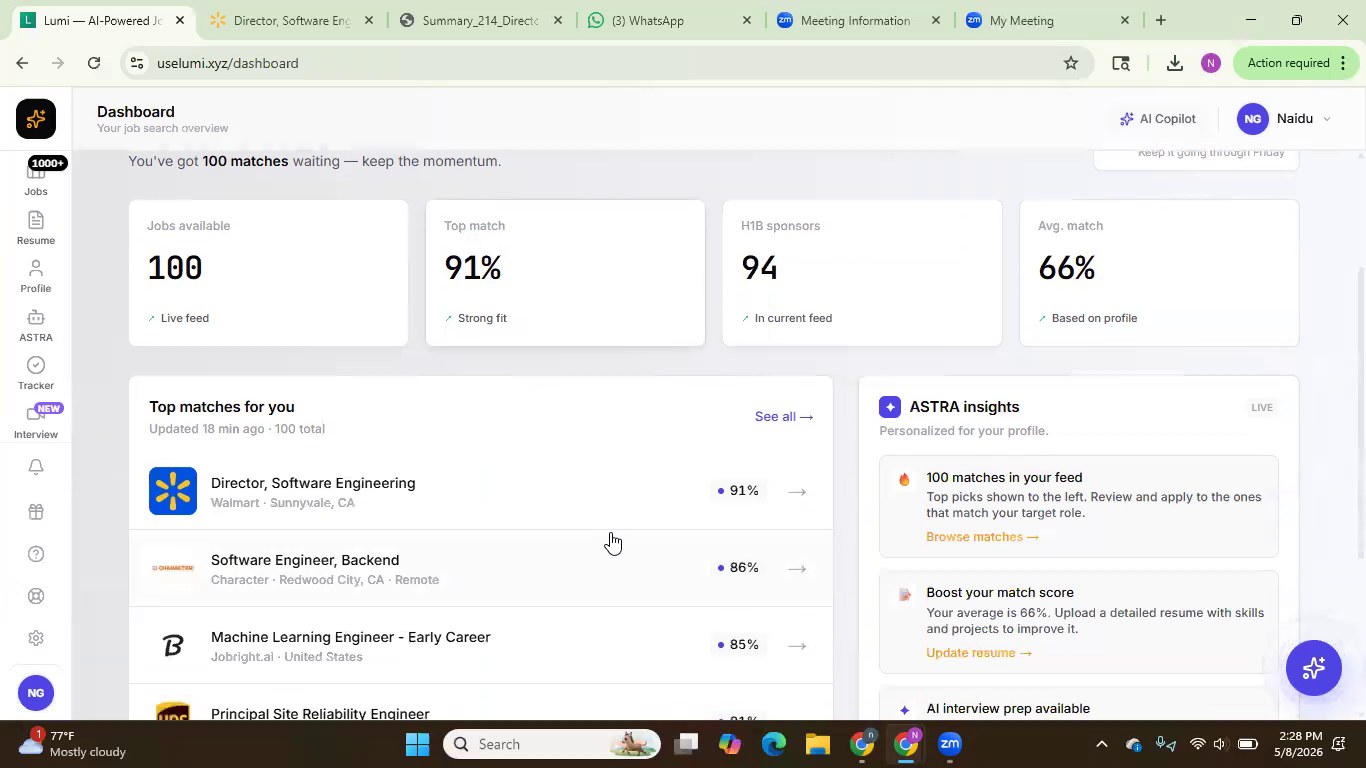Click the Walmart company logo
Image resolution: width=1366 pixels, height=768 pixels.
coord(173,491)
